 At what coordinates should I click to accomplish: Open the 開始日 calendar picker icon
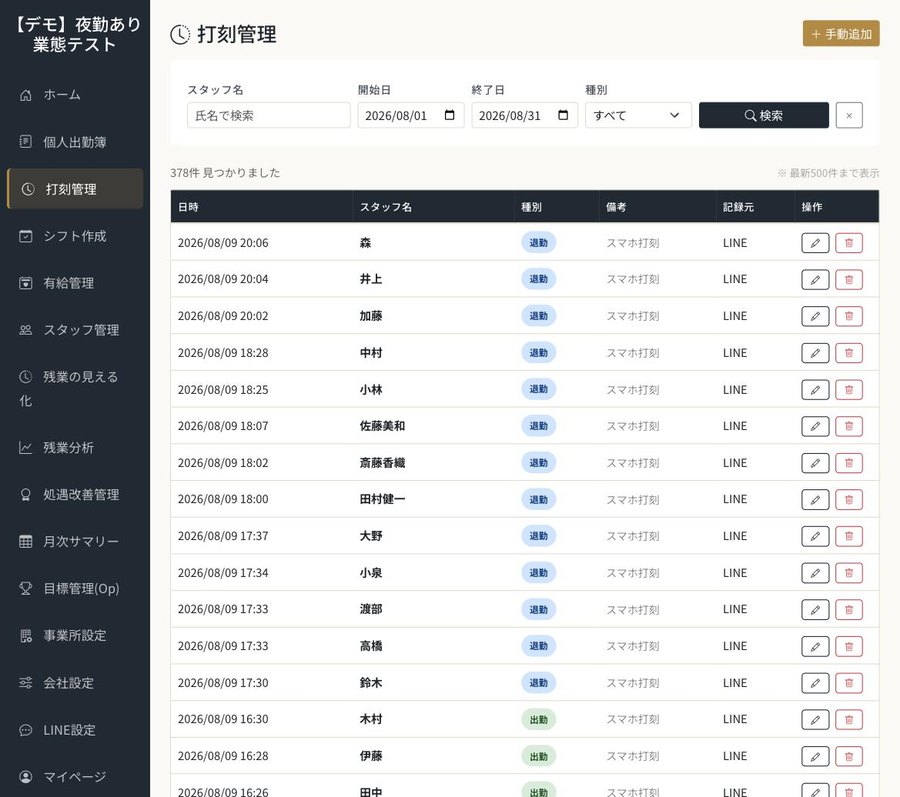449,115
